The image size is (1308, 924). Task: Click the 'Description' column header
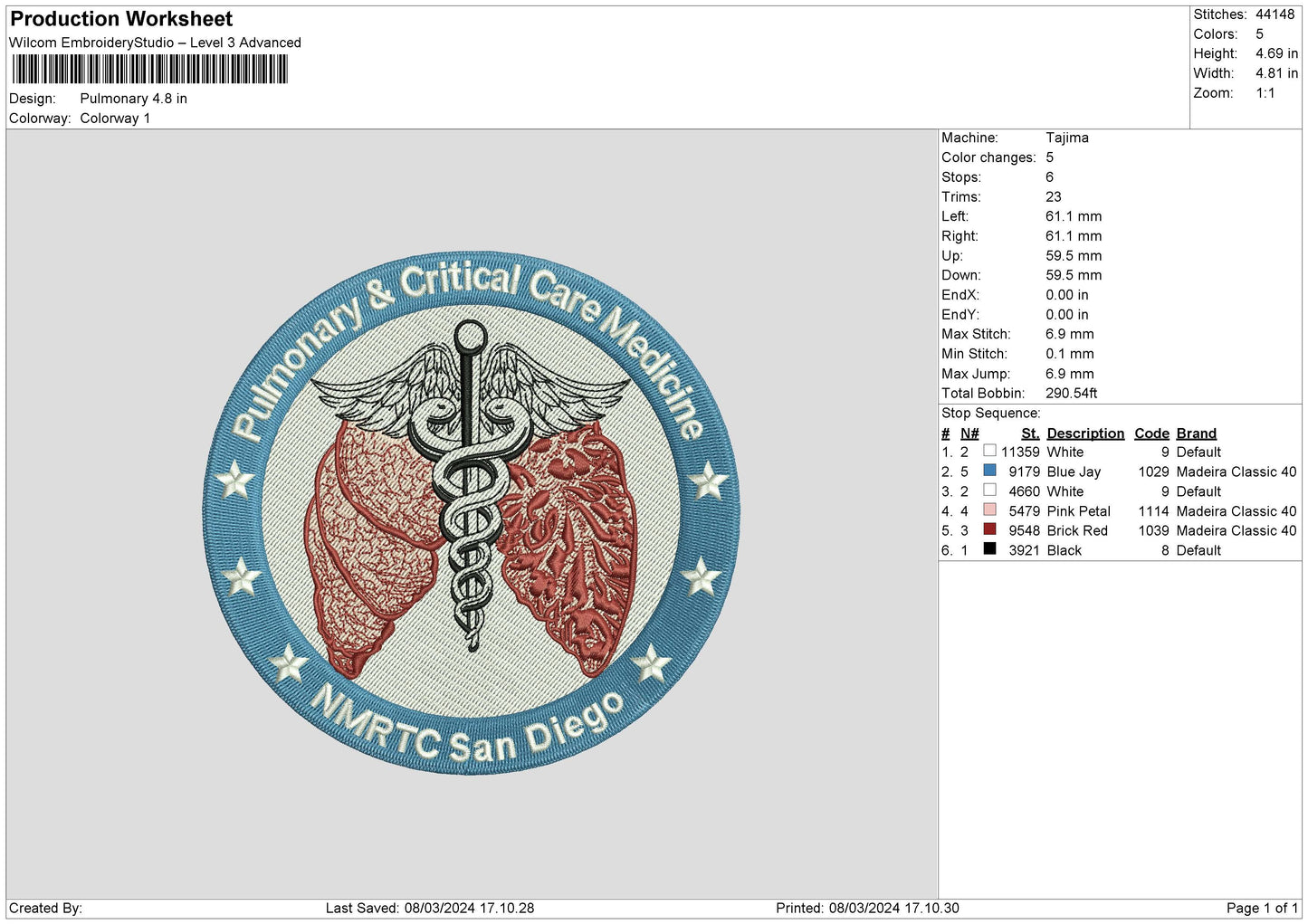[1085, 433]
